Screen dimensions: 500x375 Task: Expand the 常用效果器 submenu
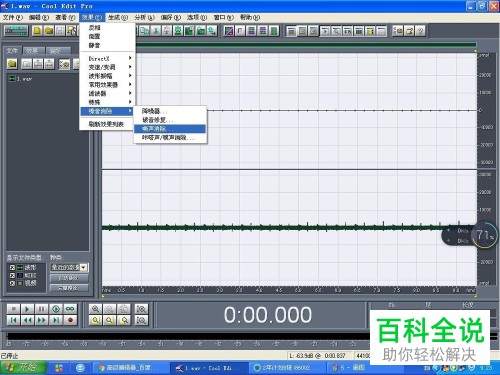pos(107,85)
